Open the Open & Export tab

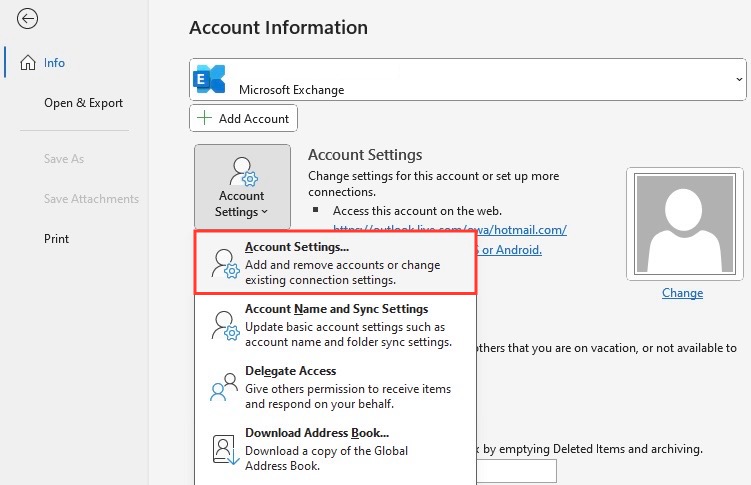point(83,103)
